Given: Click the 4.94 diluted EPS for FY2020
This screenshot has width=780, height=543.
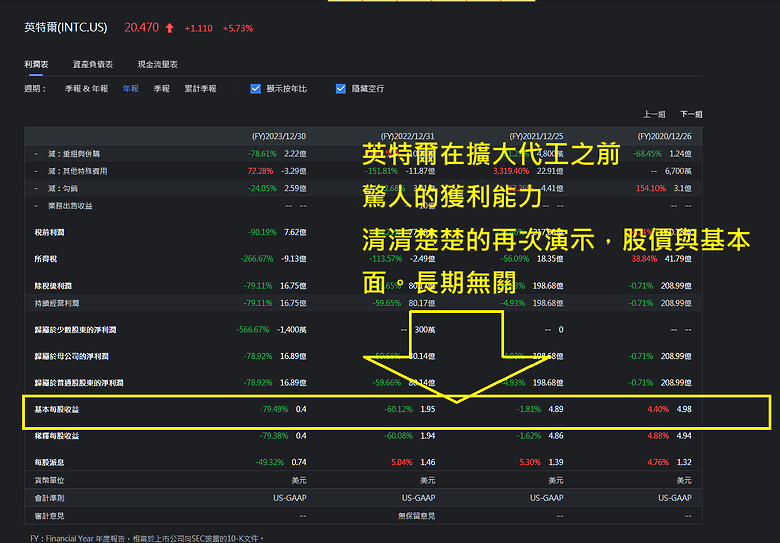Looking at the screenshot, I should click(684, 436).
